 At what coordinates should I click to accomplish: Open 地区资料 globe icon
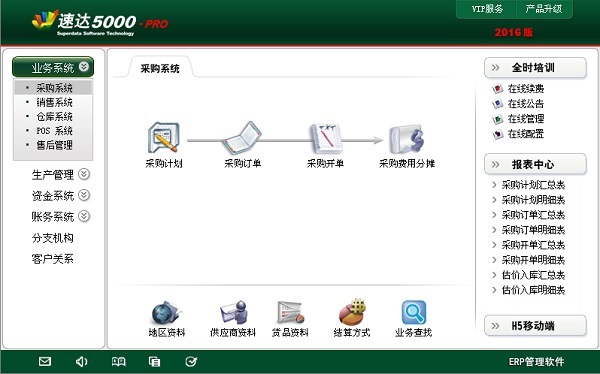point(166,312)
